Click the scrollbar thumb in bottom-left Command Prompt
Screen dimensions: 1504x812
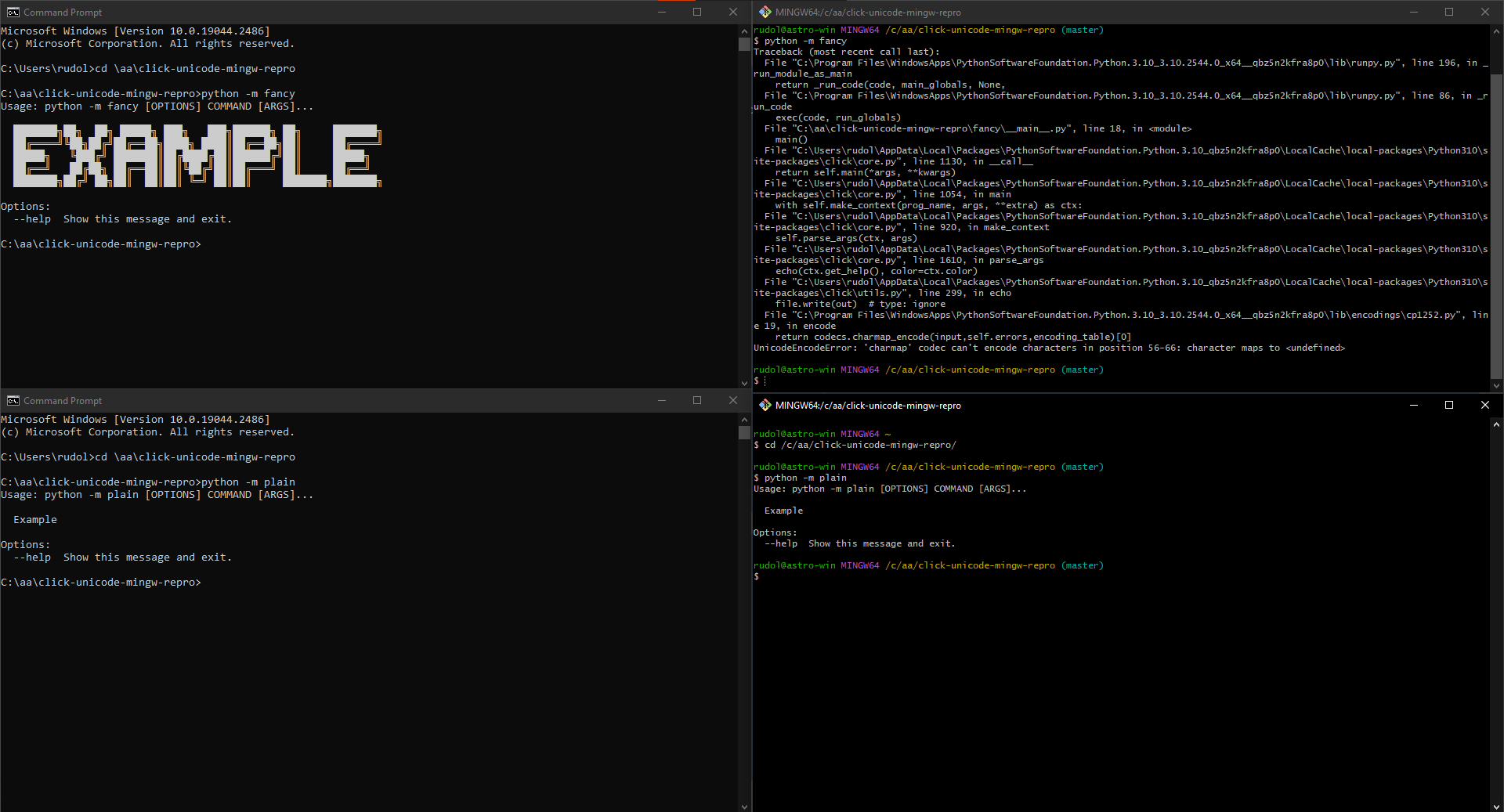tap(744, 432)
